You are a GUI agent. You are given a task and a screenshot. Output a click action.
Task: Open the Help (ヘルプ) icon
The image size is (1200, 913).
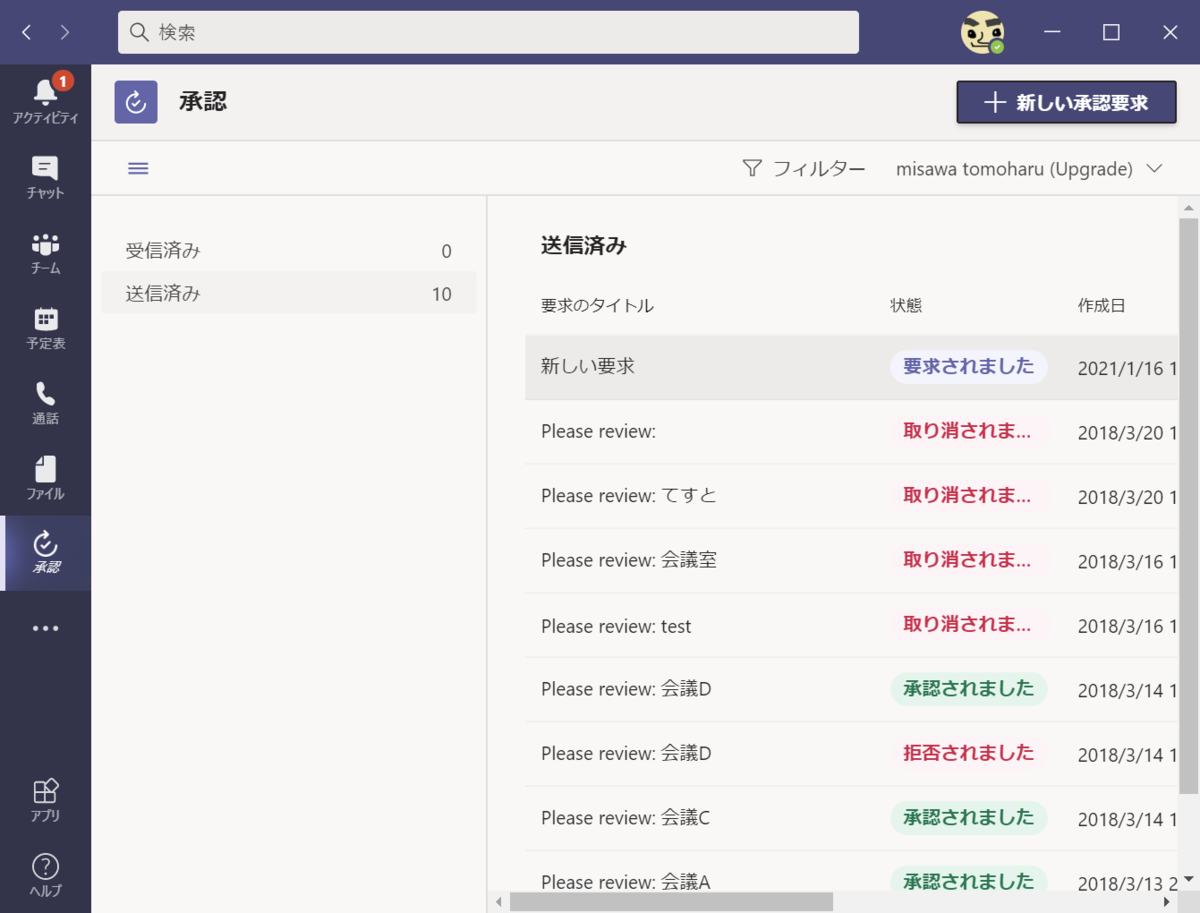(x=45, y=875)
